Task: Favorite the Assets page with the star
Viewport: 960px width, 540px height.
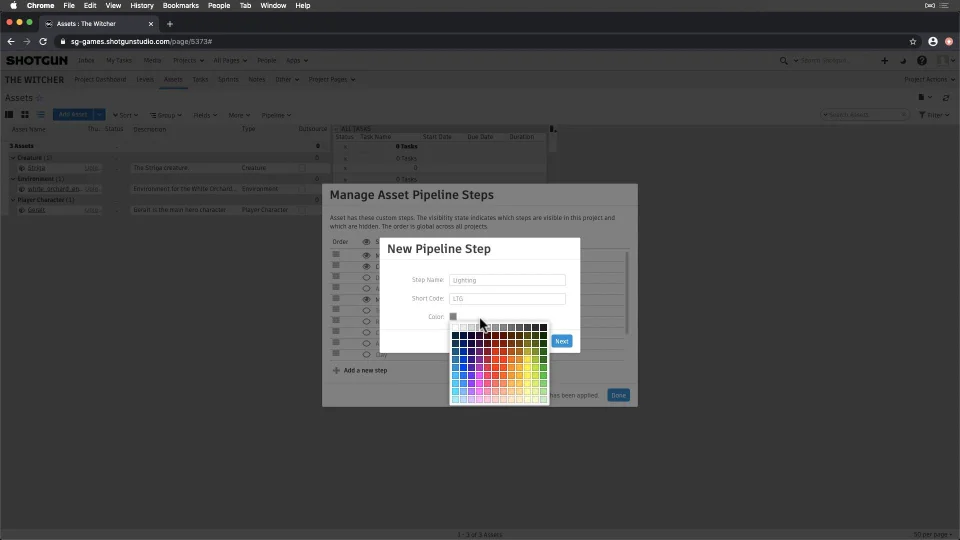Action: pos(39,98)
